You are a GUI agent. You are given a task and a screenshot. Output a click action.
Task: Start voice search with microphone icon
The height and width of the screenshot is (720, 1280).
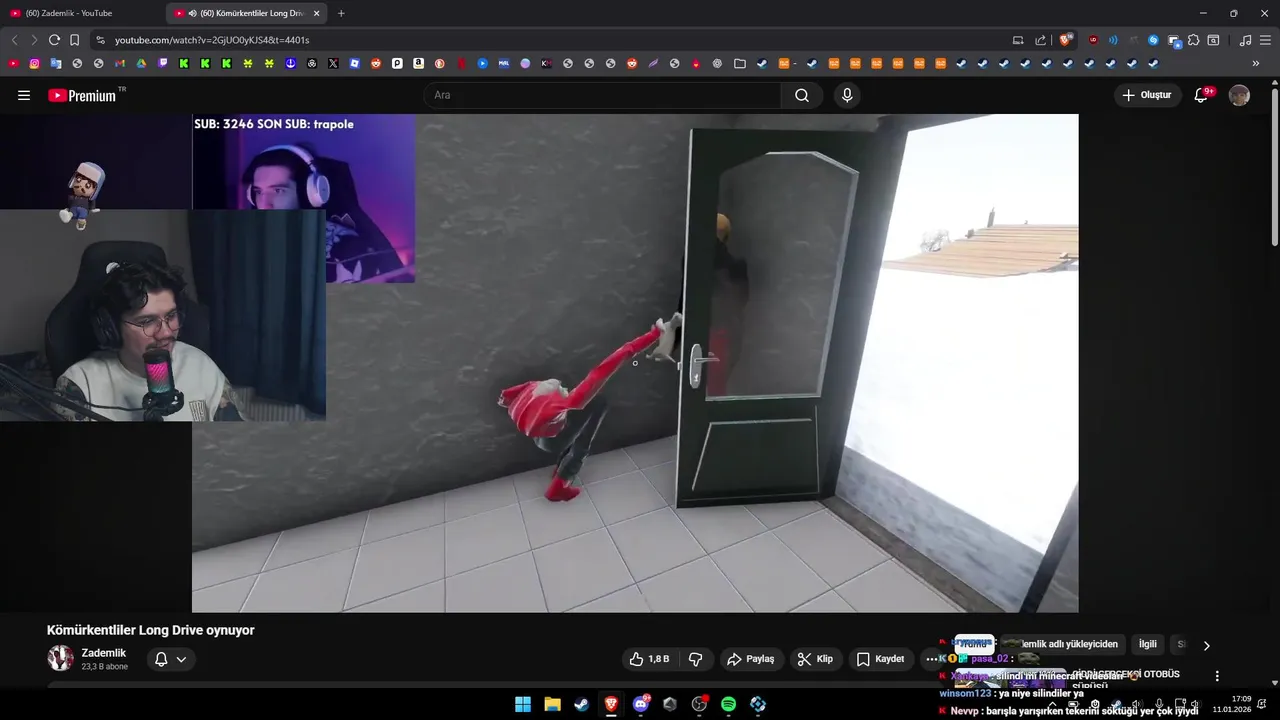pyautogui.click(x=847, y=95)
